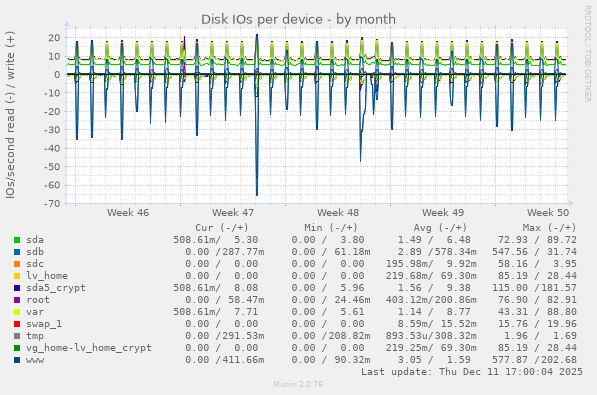Select the var legend label
597x395 pixels.
click(35, 312)
